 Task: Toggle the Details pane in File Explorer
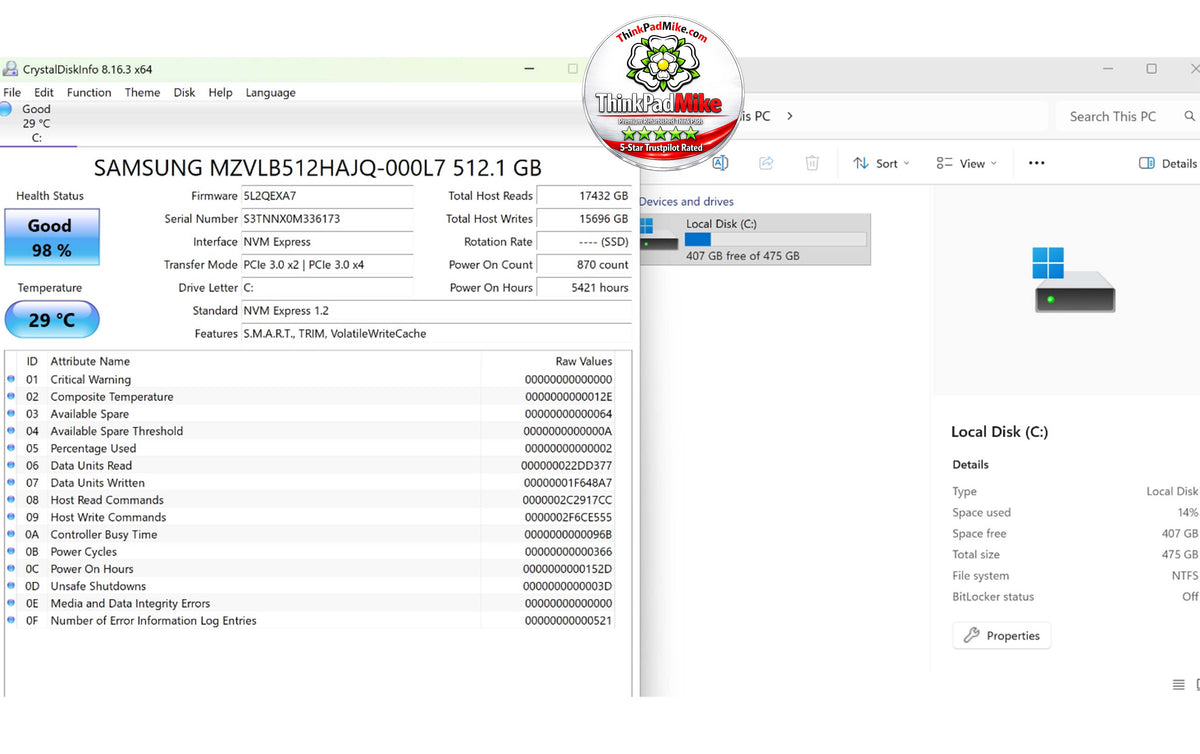coord(1168,163)
